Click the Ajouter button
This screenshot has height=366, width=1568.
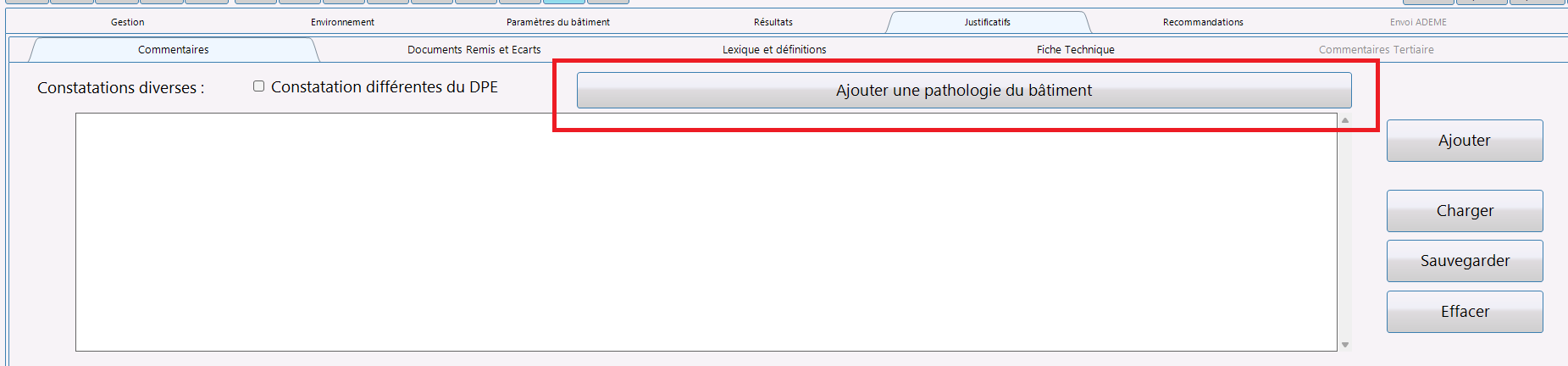point(1465,141)
